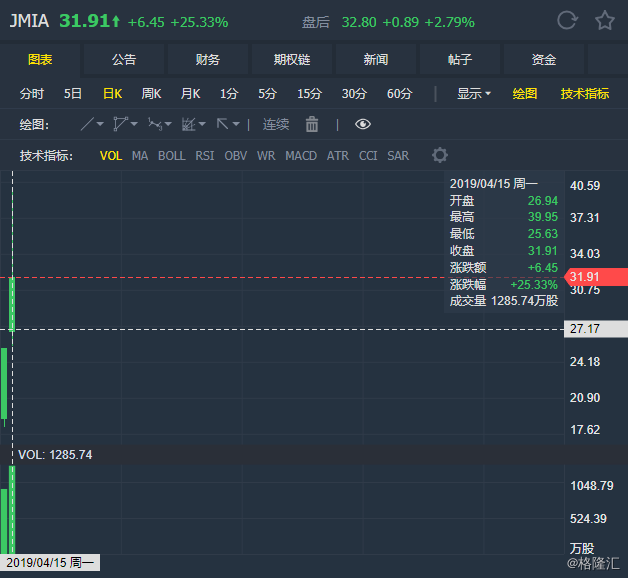The width and height of the screenshot is (628, 578).
Task: Open technical indicator settings gear
Action: pos(439,155)
